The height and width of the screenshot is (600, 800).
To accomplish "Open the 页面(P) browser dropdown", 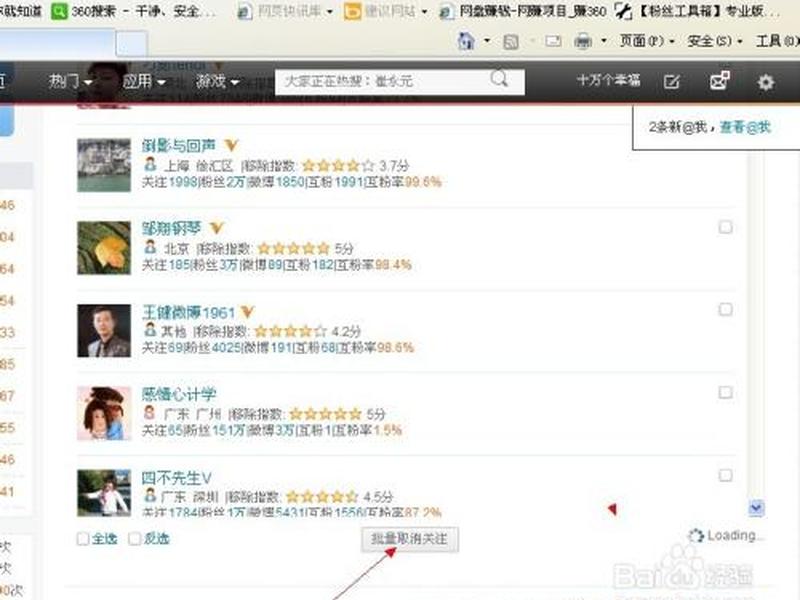I will coord(646,41).
